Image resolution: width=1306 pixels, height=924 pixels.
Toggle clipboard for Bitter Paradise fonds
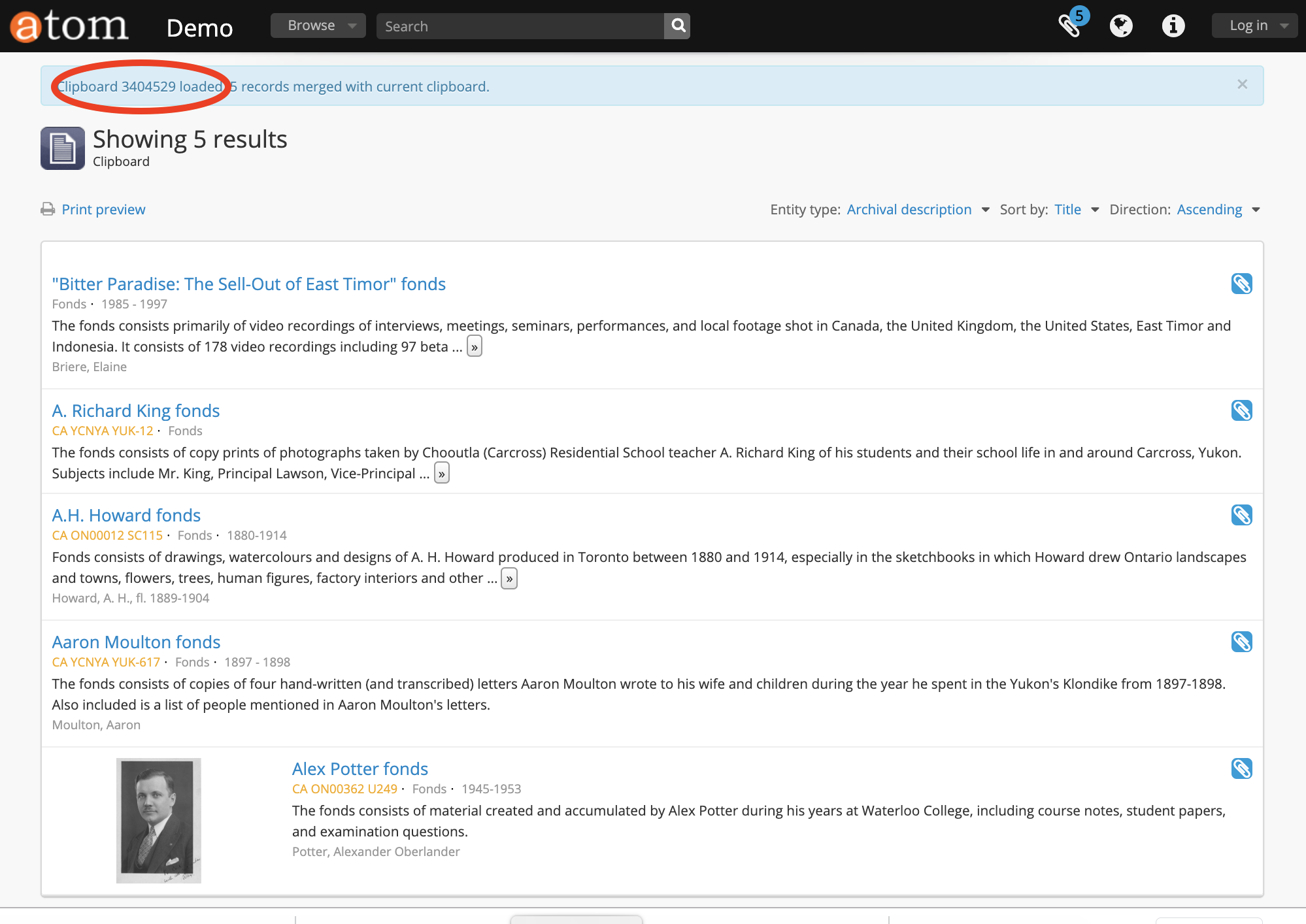coord(1241,284)
